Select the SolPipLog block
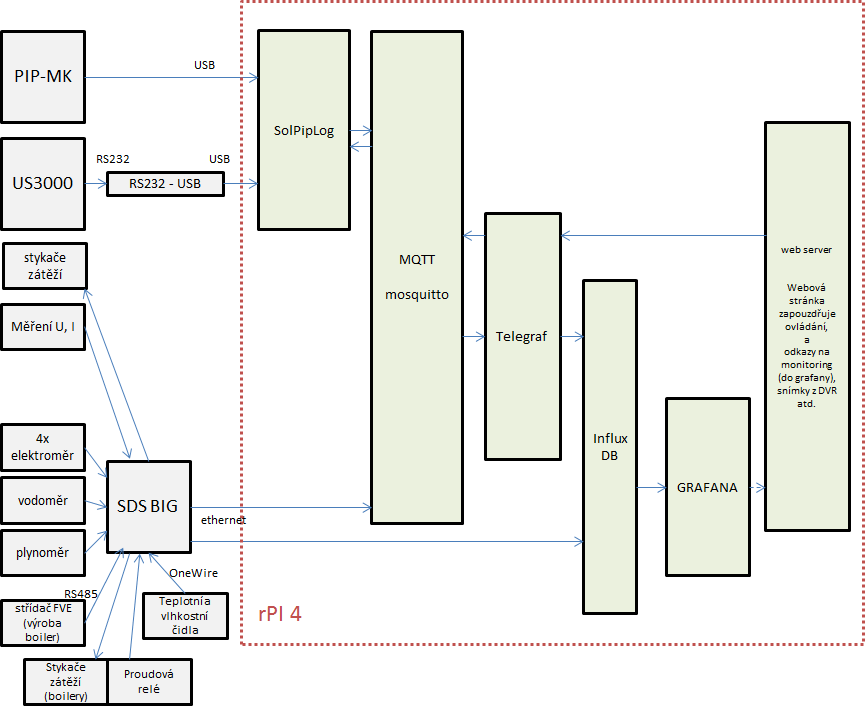The height and width of the screenshot is (710, 865). 304,130
